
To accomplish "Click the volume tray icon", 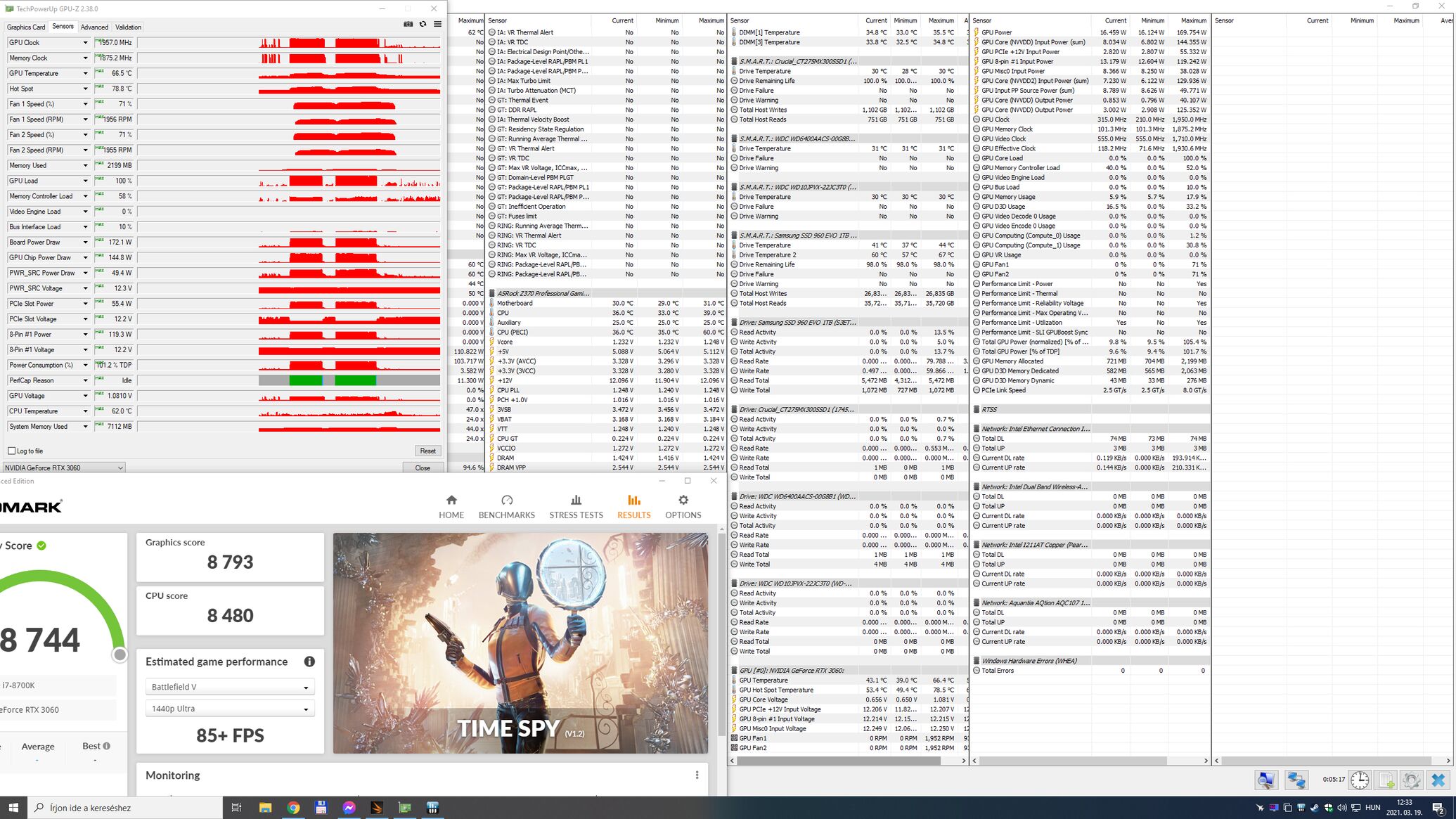I will coord(1341,808).
